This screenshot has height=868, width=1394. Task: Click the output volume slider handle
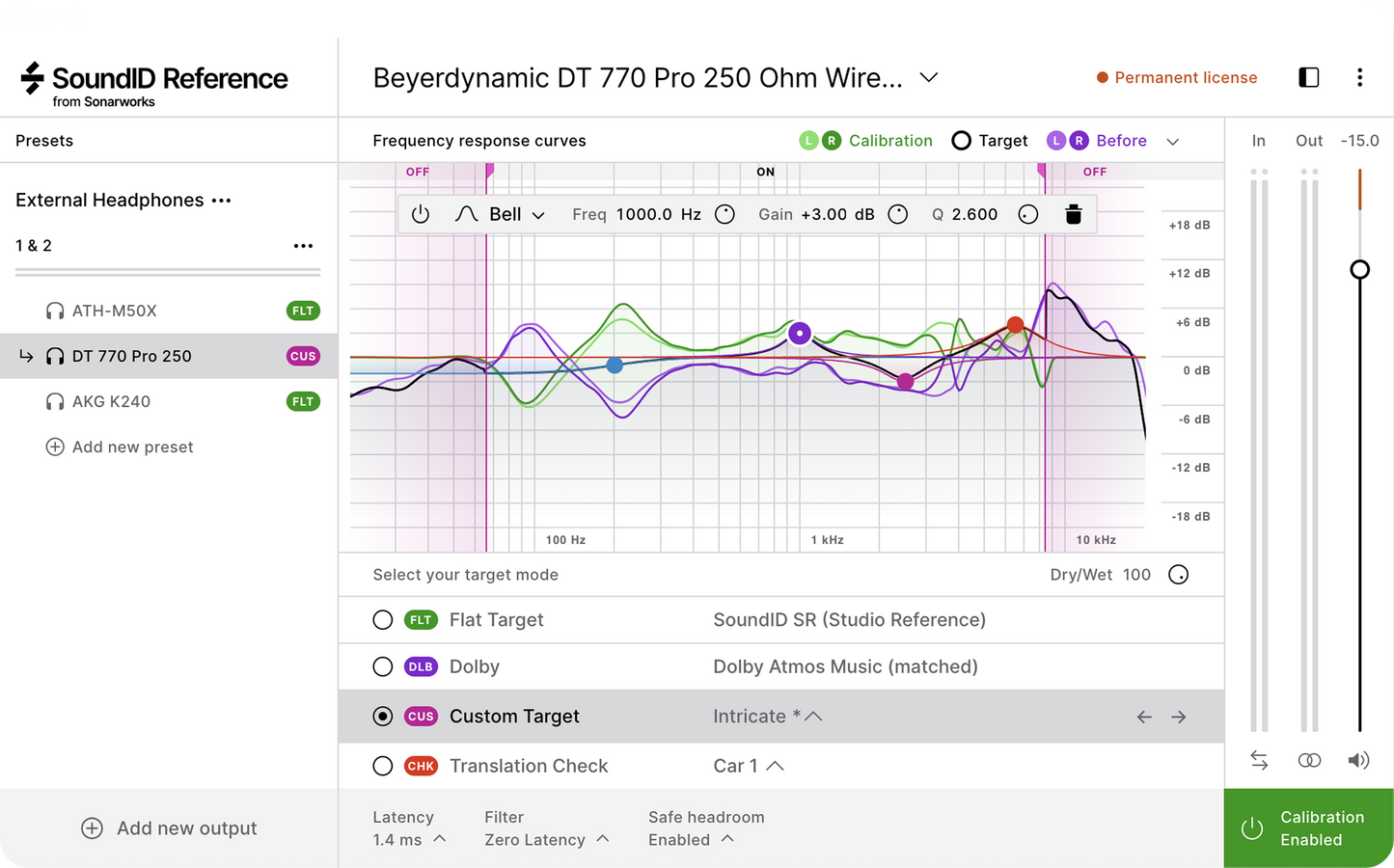point(1360,269)
